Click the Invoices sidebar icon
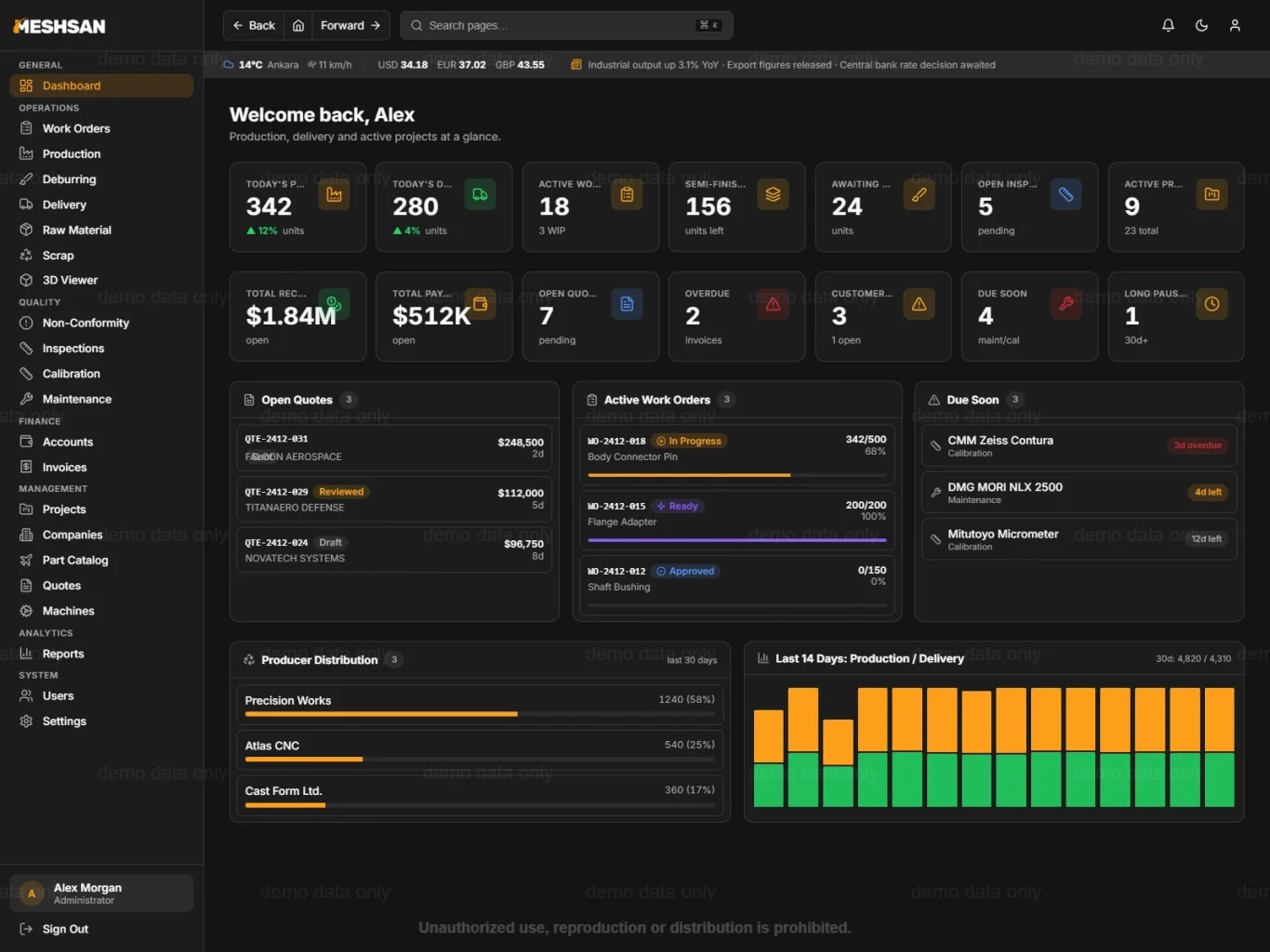The height and width of the screenshot is (952, 1270). point(26,467)
